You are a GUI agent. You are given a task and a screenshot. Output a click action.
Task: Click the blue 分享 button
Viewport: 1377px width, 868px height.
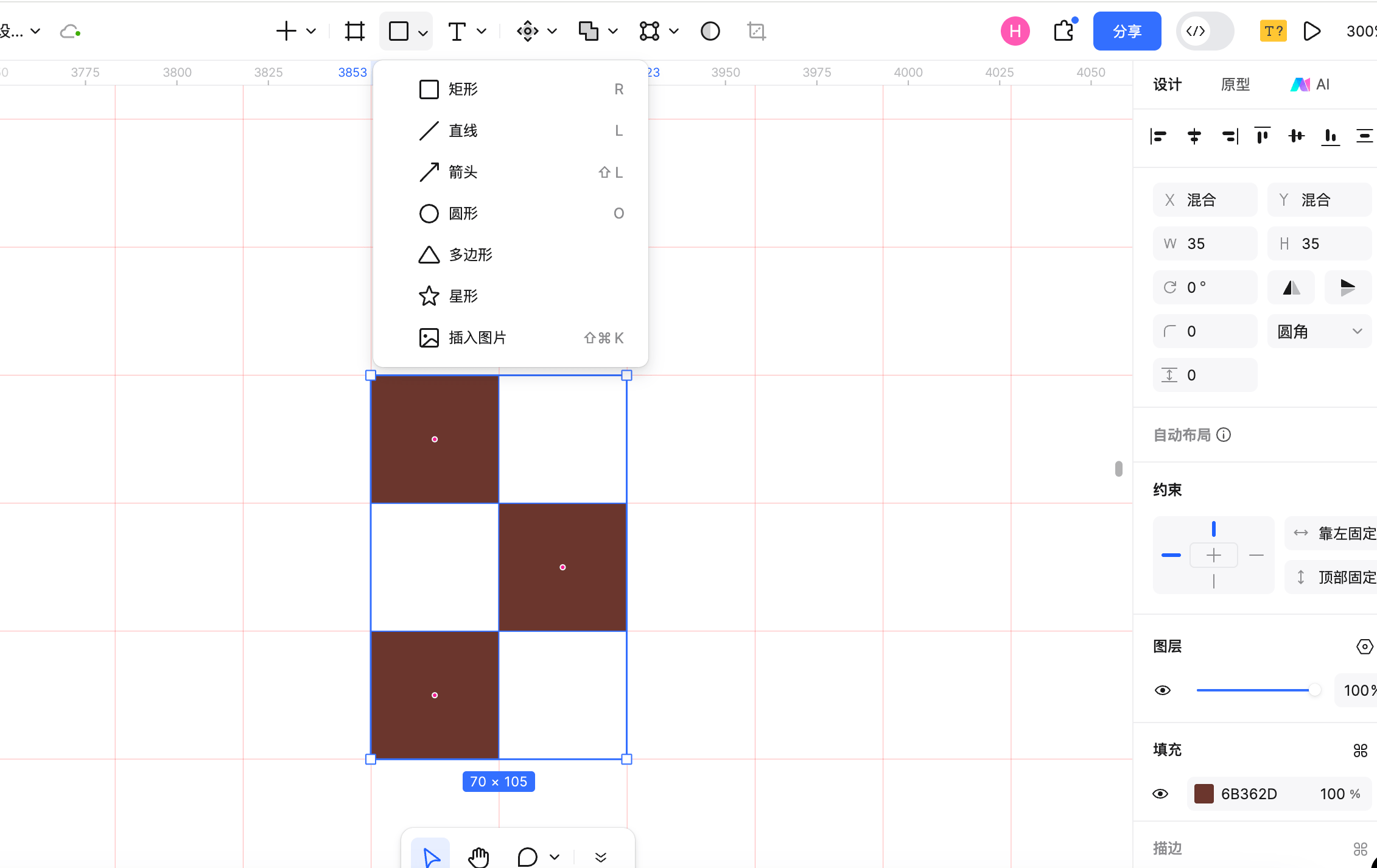1127,31
